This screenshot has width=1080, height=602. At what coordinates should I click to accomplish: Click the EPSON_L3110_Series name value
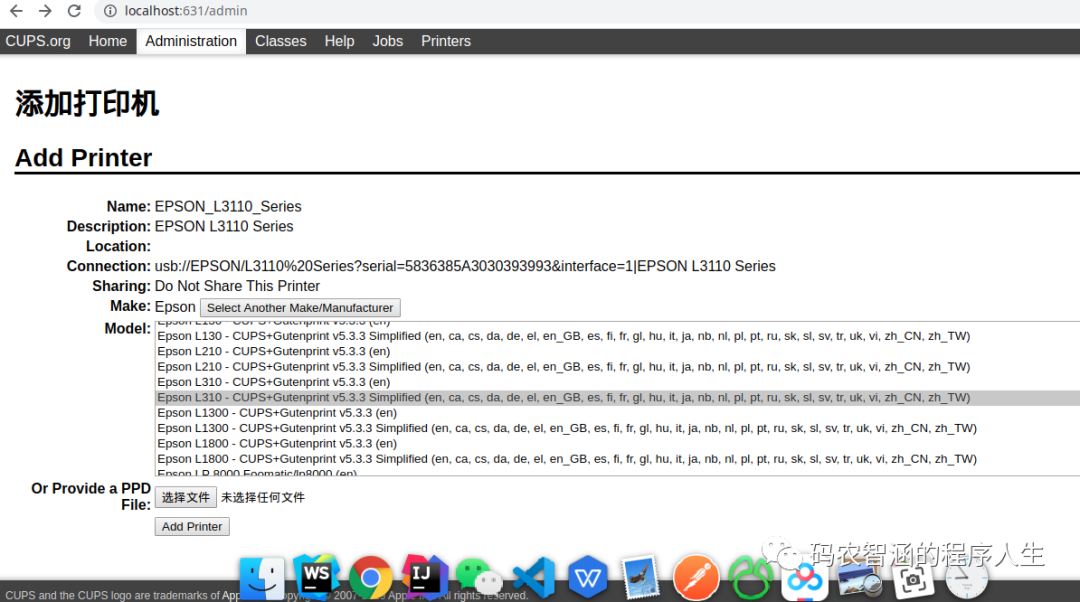pyautogui.click(x=228, y=207)
